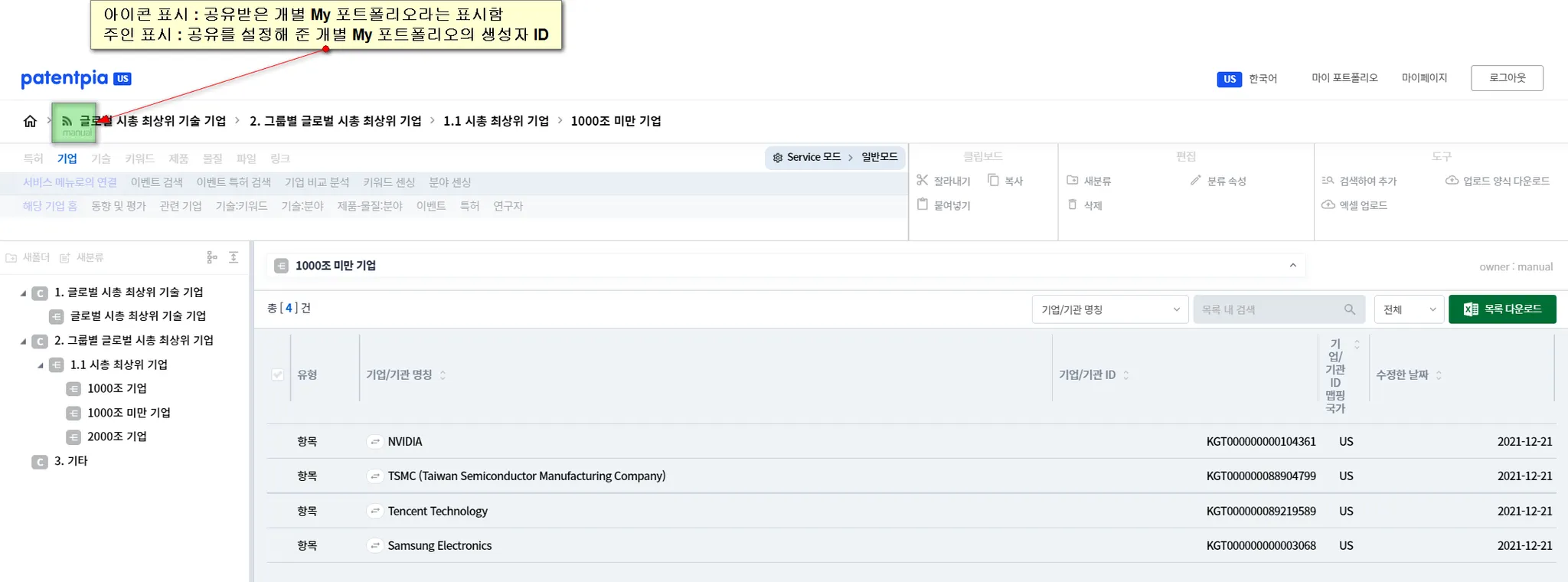
Task: Download list with 목록 다운로드 button
Action: point(1502,309)
